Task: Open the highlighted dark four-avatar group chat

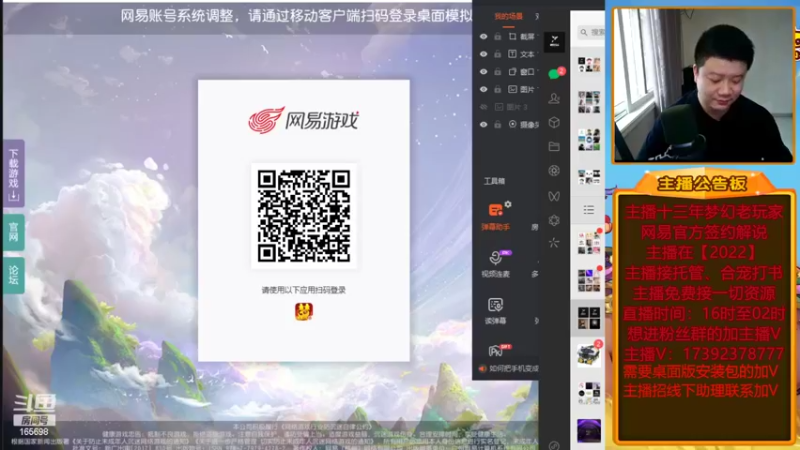Action: pyautogui.click(x=589, y=318)
